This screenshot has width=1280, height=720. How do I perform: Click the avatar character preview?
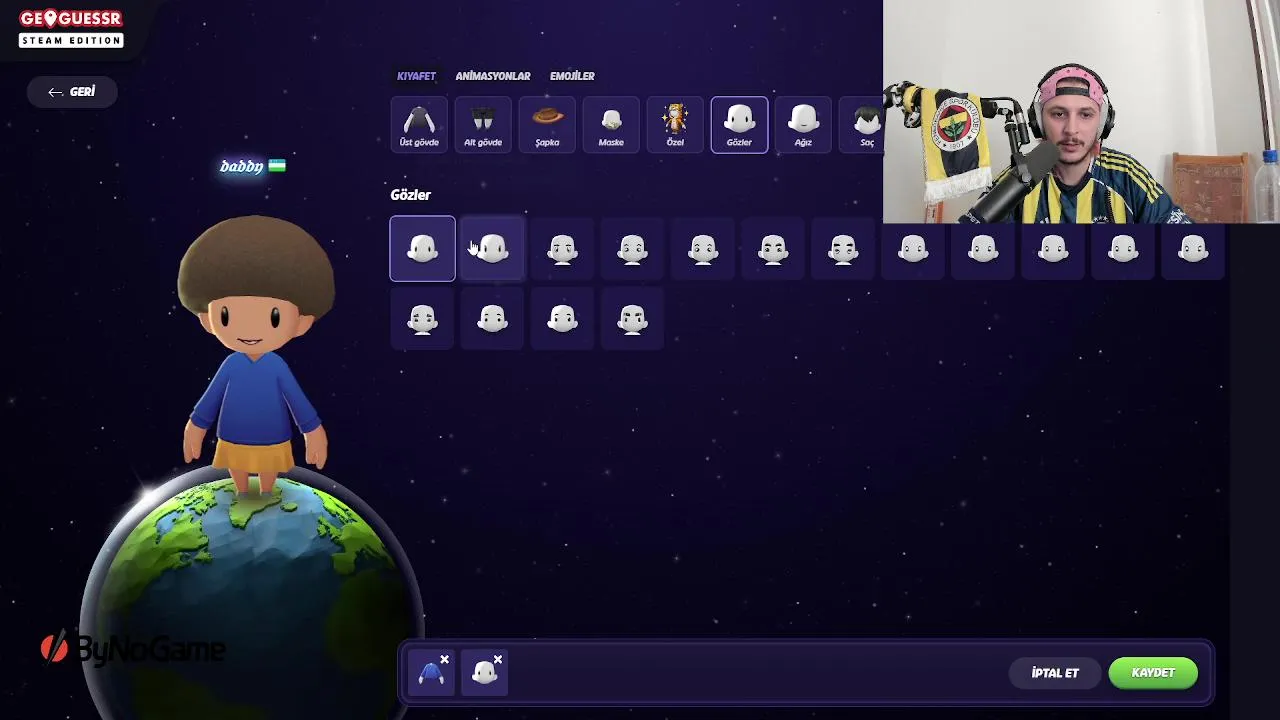(x=255, y=355)
